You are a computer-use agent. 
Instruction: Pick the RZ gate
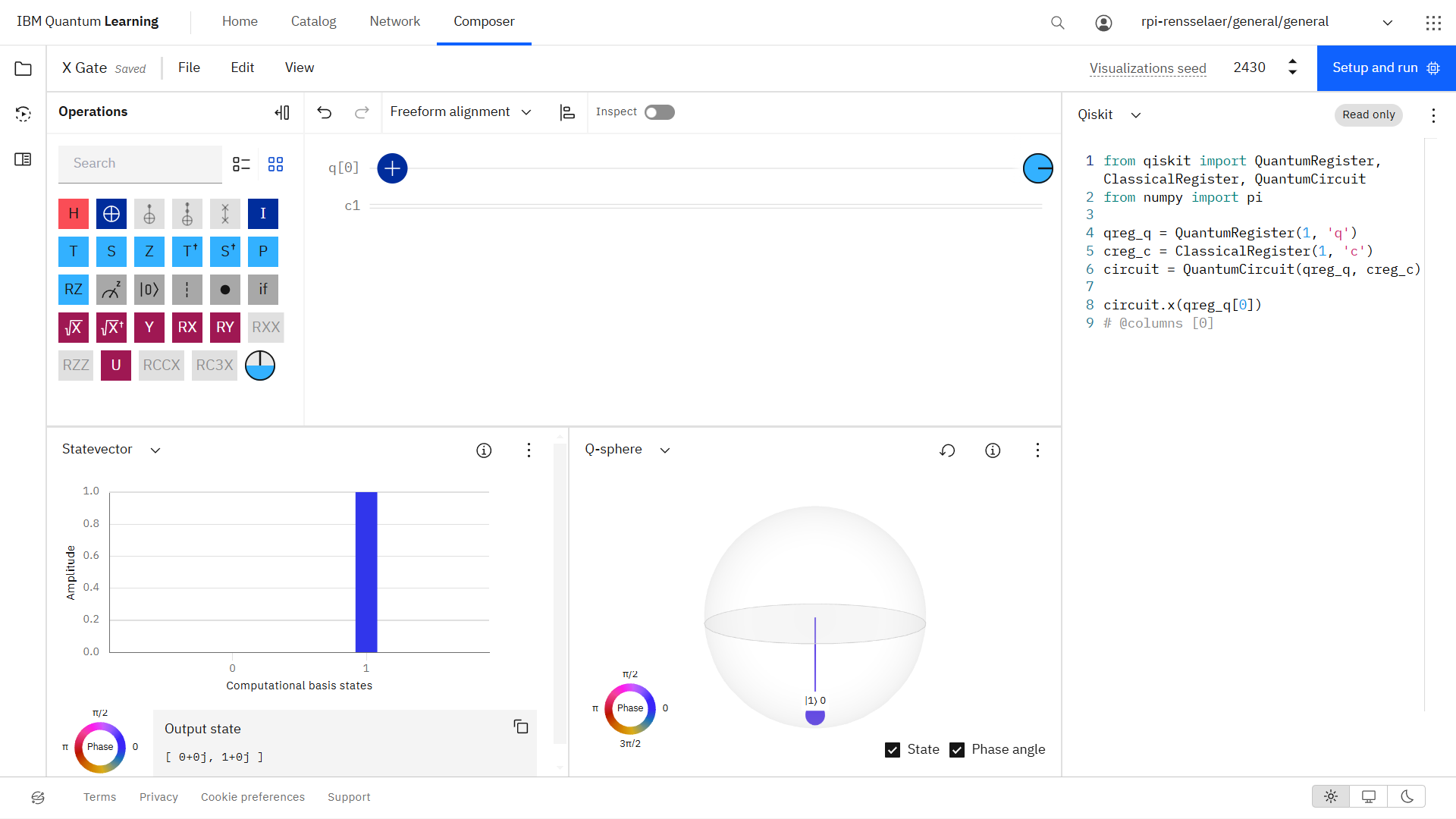[74, 290]
